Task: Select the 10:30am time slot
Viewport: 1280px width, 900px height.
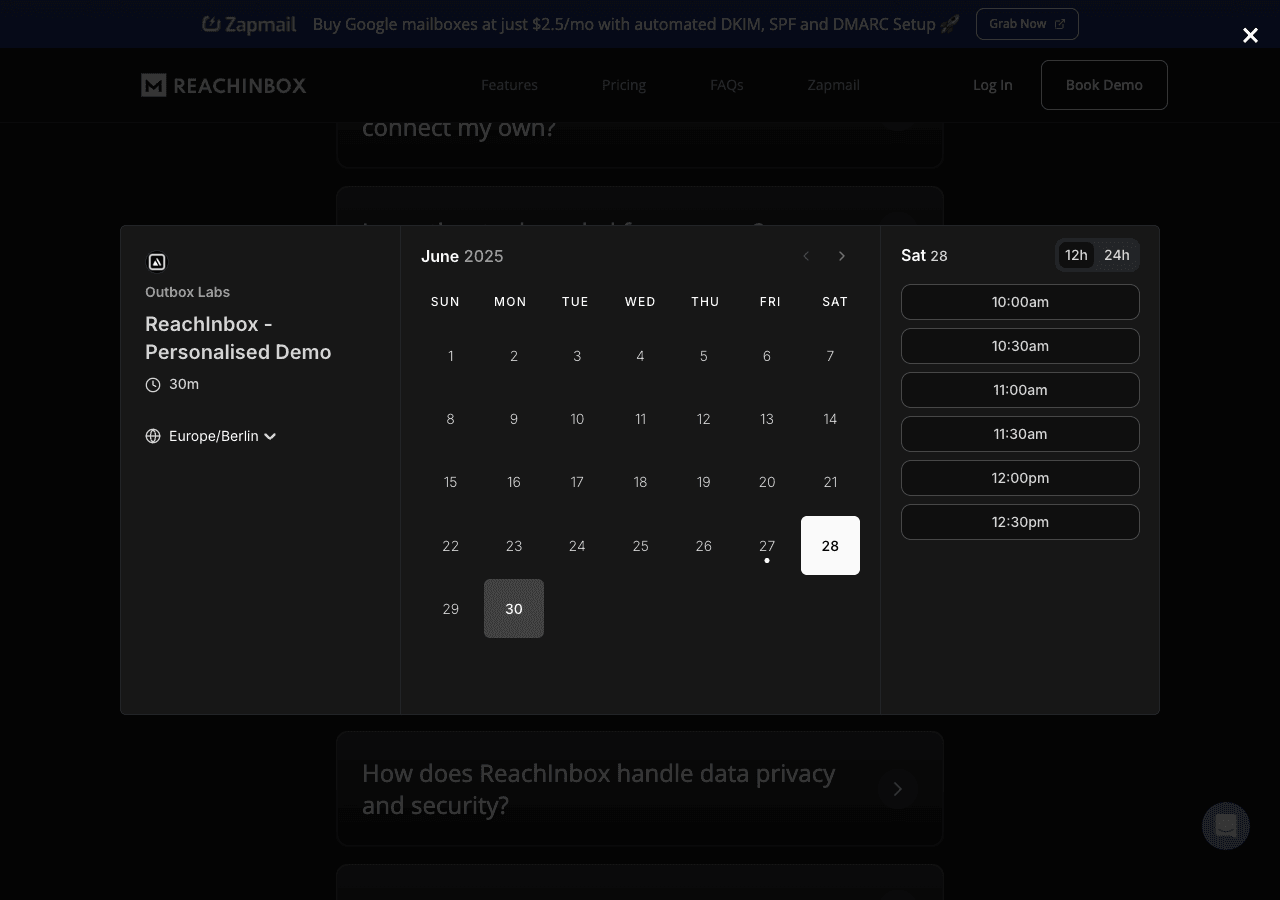Action: coord(1020,346)
